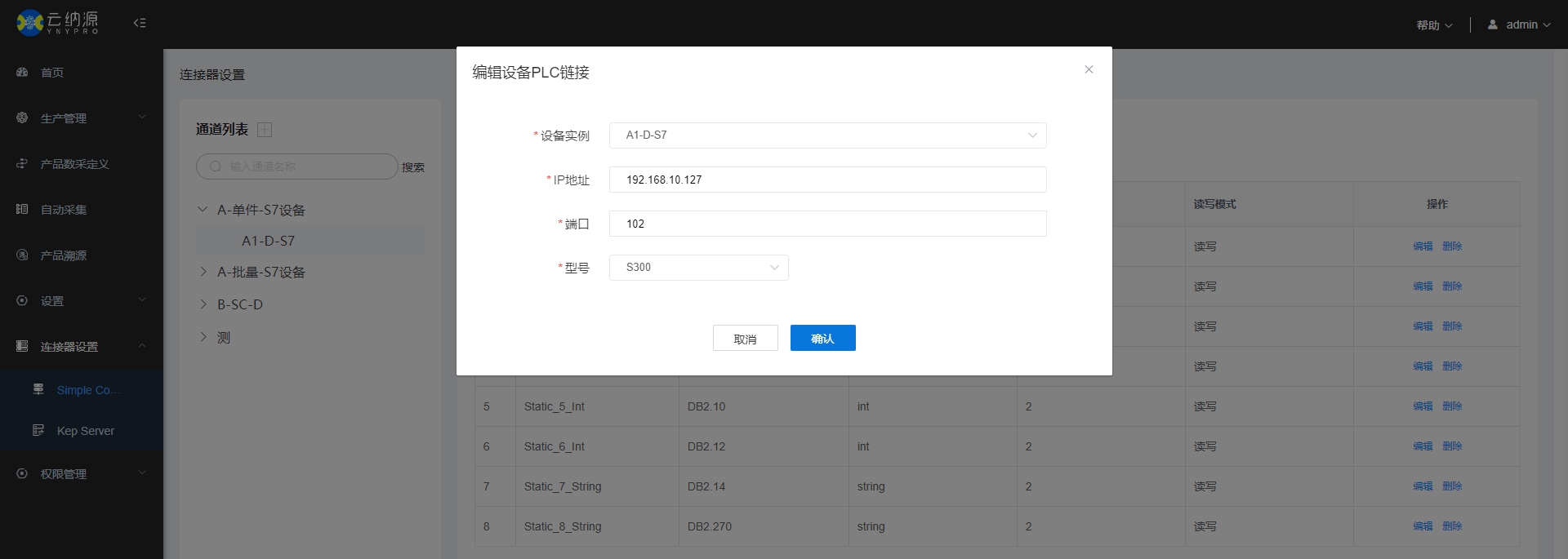Click the 自动采集 sidebar icon
The image size is (1568, 559).
pos(22,210)
